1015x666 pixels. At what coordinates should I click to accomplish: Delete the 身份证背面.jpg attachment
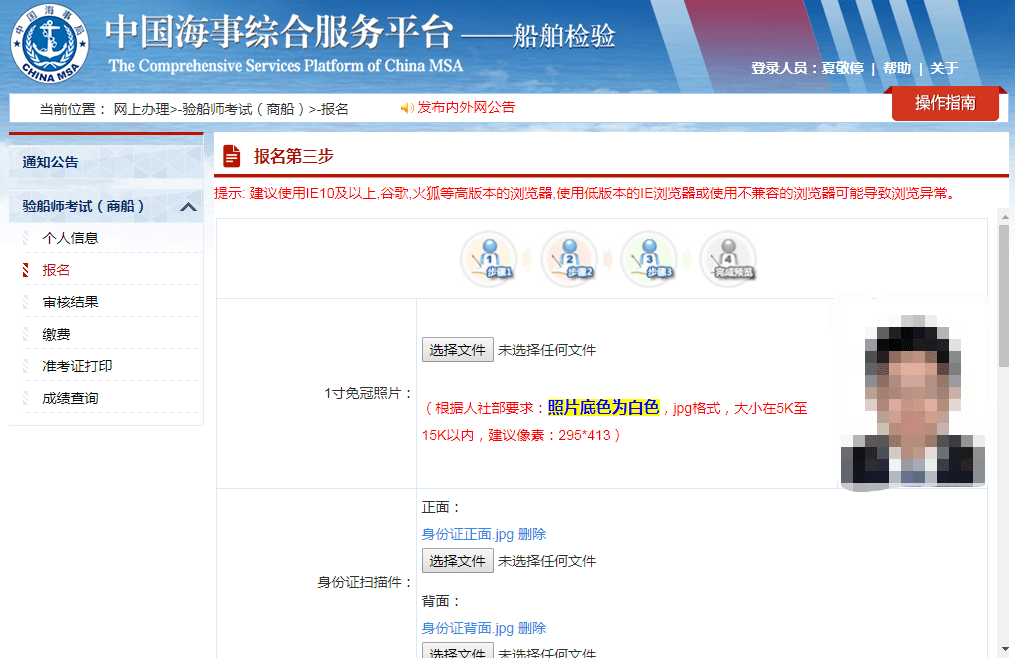[532, 628]
